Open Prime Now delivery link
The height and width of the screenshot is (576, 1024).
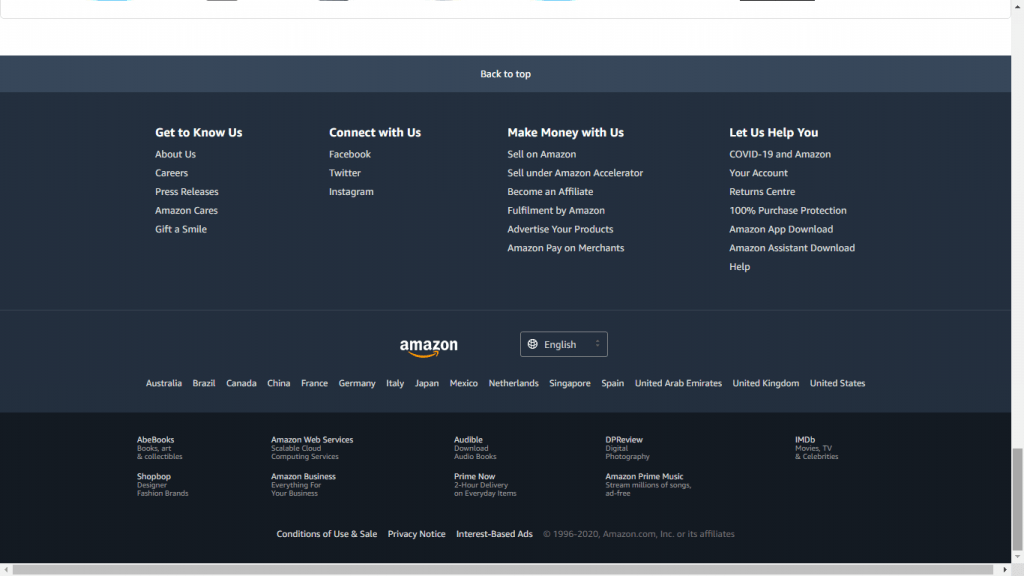[485, 485]
